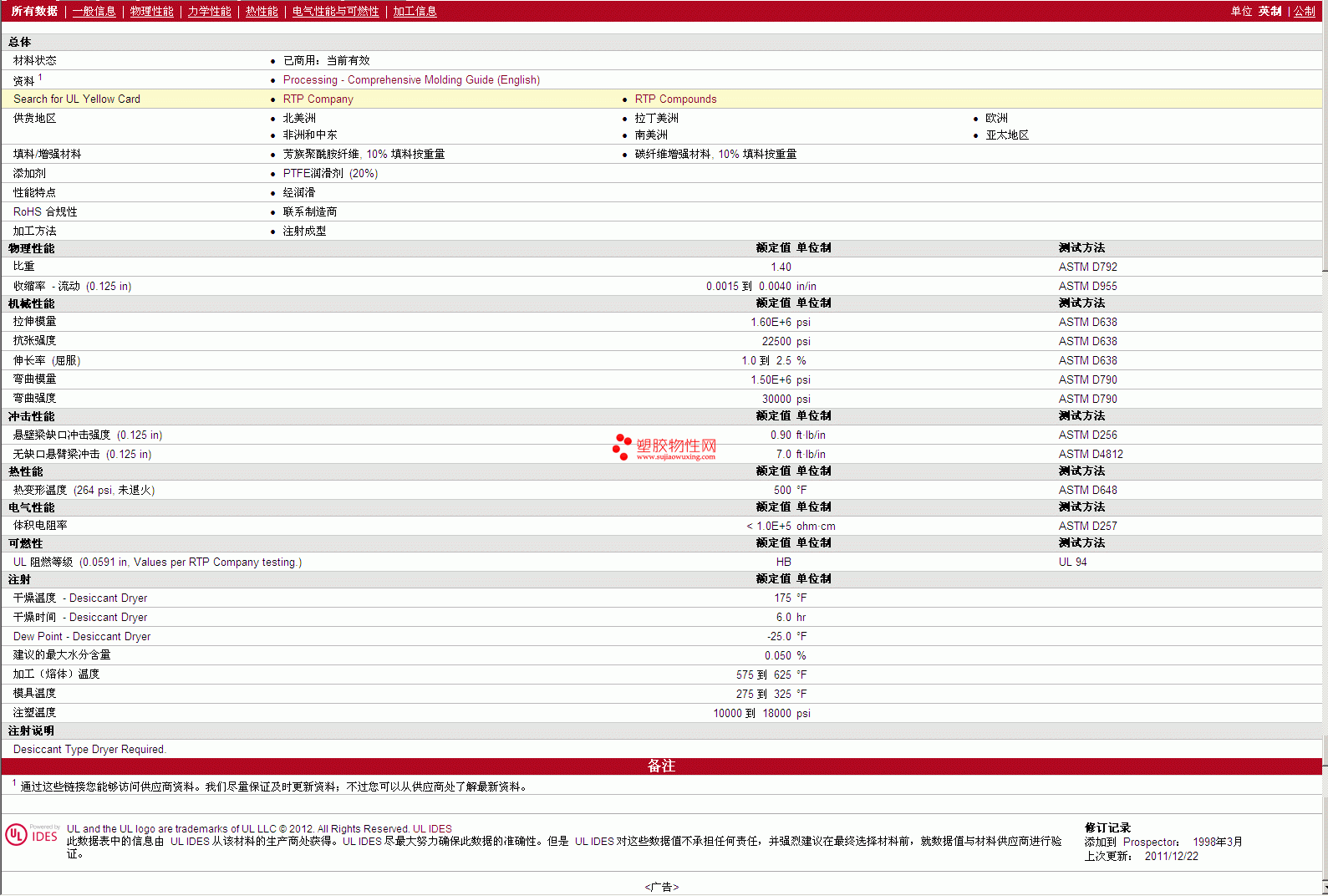Open the 一般信息 tab
This screenshot has width=1328, height=896.
pos(94,11)
